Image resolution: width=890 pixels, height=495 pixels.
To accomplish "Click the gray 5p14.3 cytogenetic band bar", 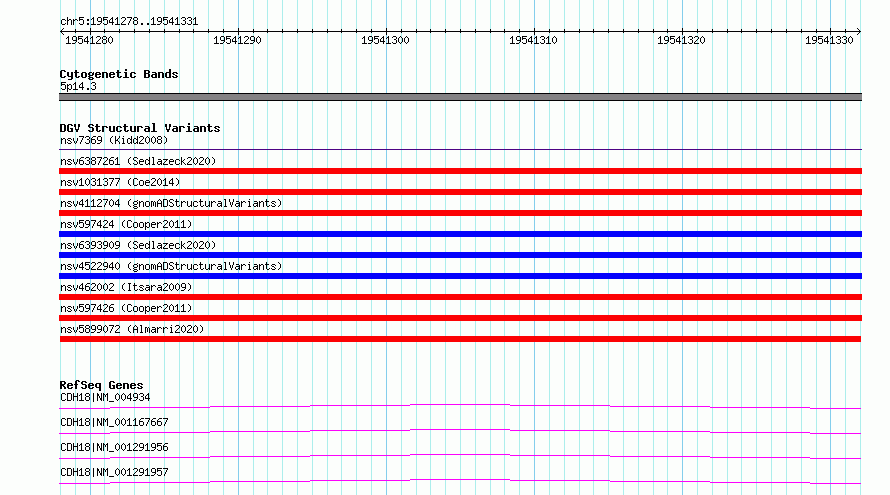I will (460, 97).
